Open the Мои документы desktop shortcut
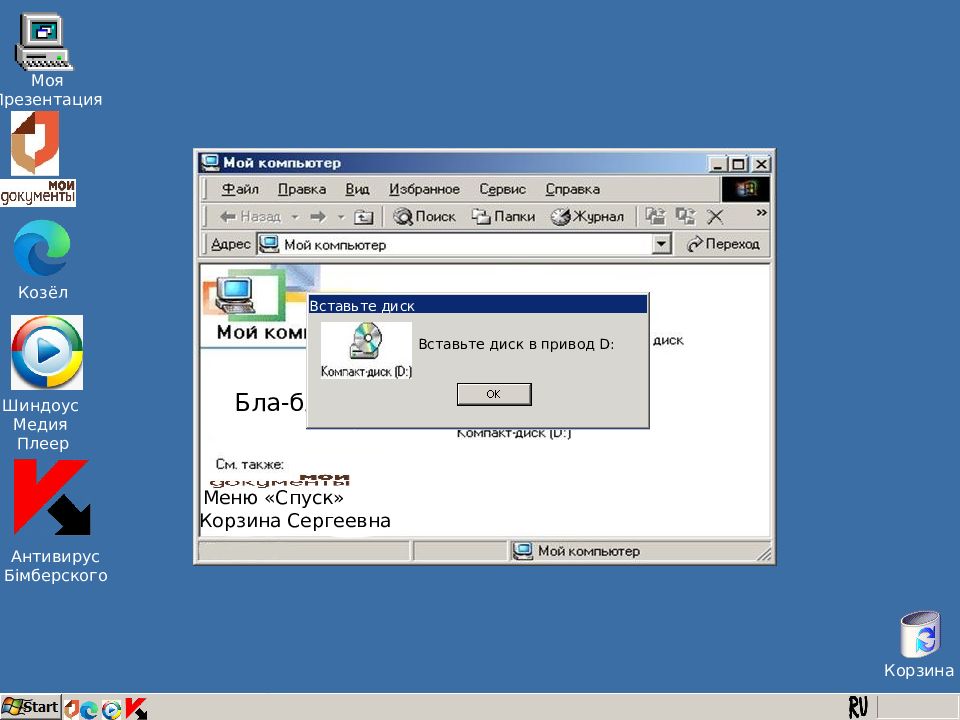 click(x=37, y=158)
